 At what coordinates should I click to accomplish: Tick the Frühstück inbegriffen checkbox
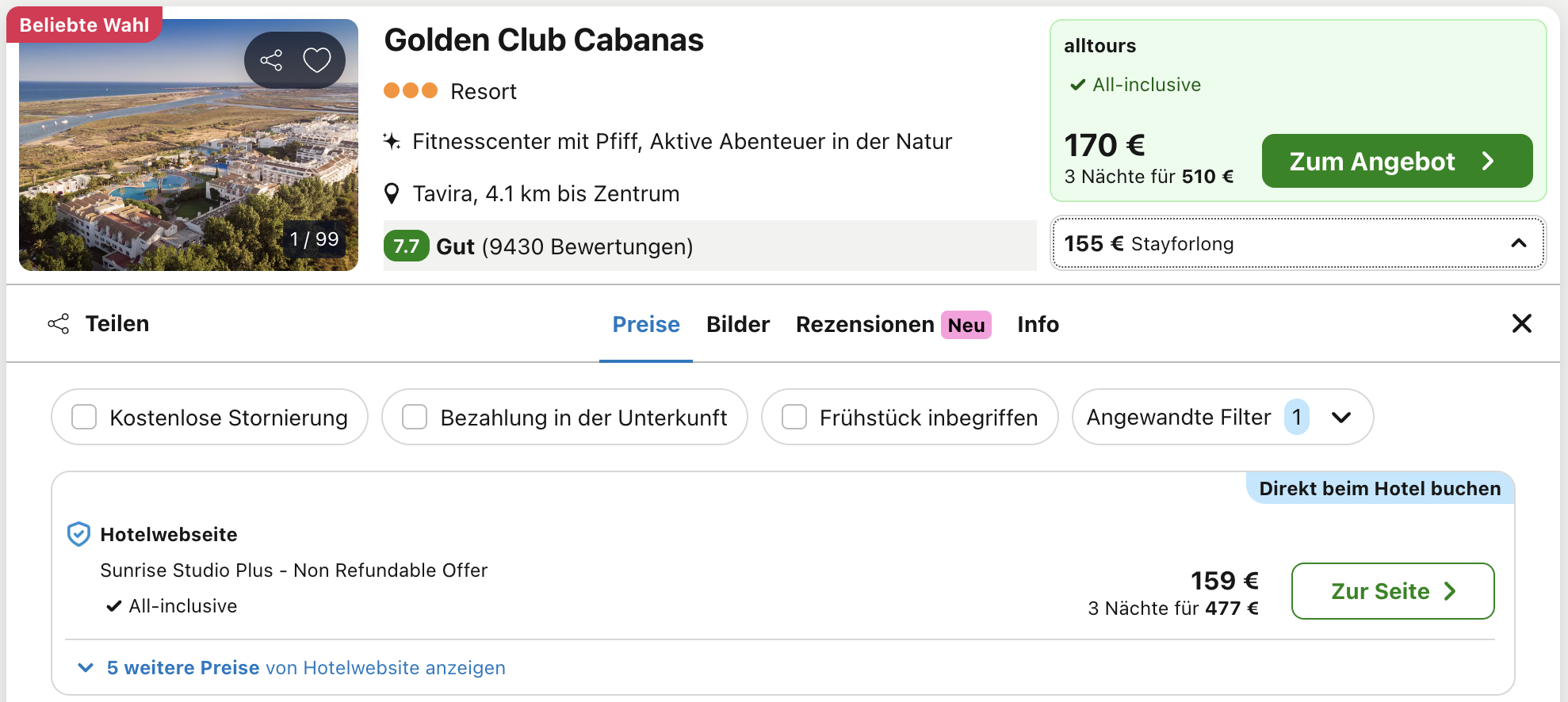point(794,417)
